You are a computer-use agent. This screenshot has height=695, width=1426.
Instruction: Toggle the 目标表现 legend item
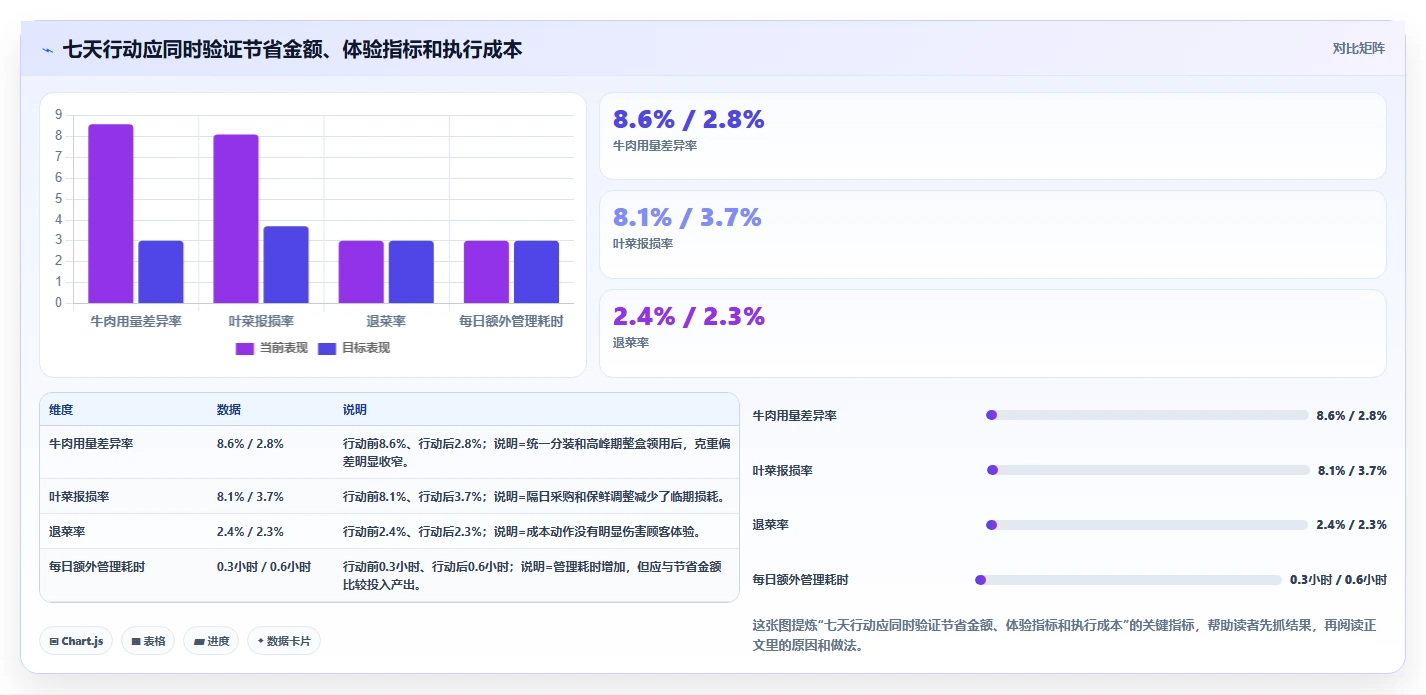point(353,348)
